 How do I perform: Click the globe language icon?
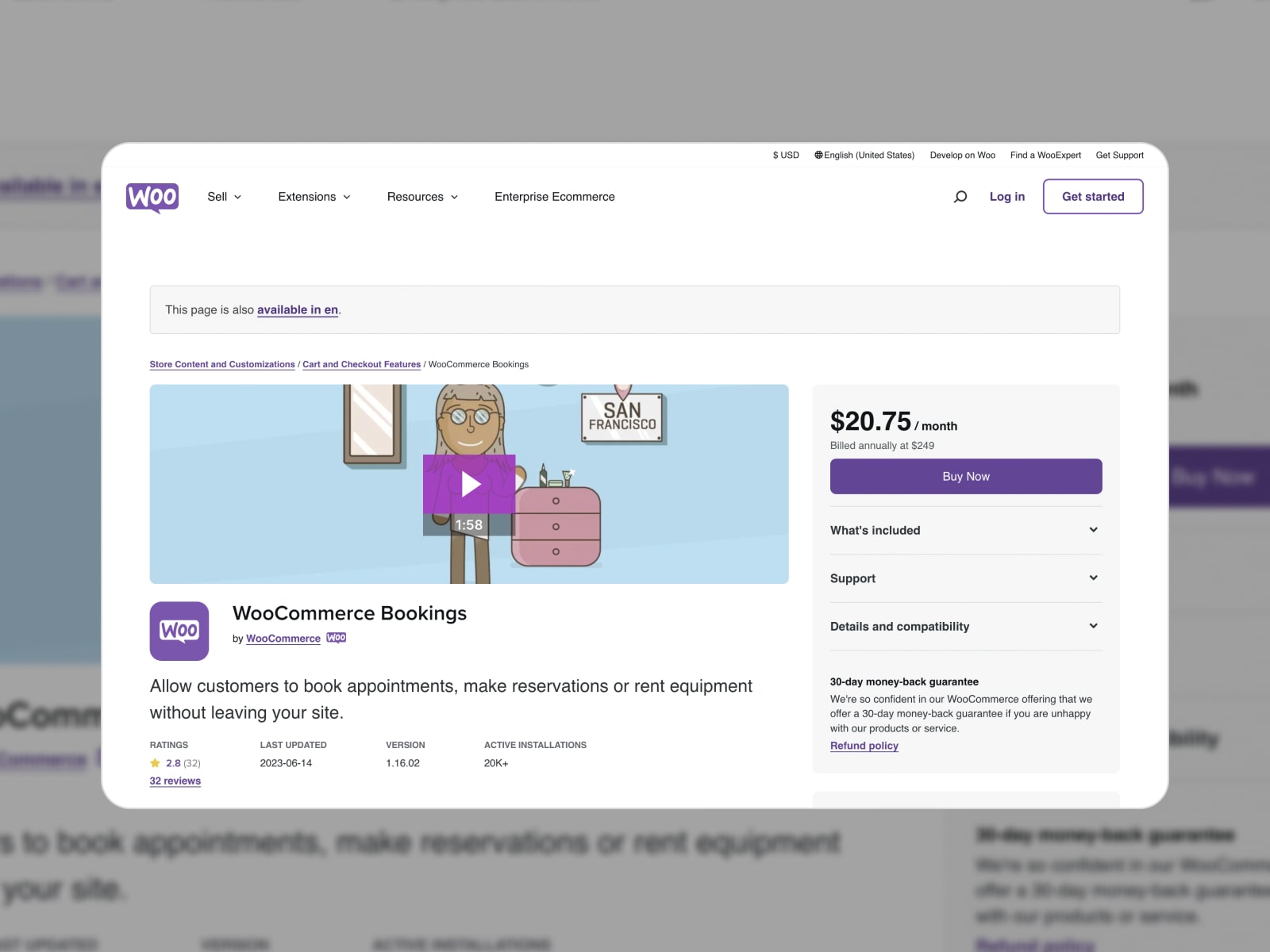pyautogui.click(x=818, y=155)
